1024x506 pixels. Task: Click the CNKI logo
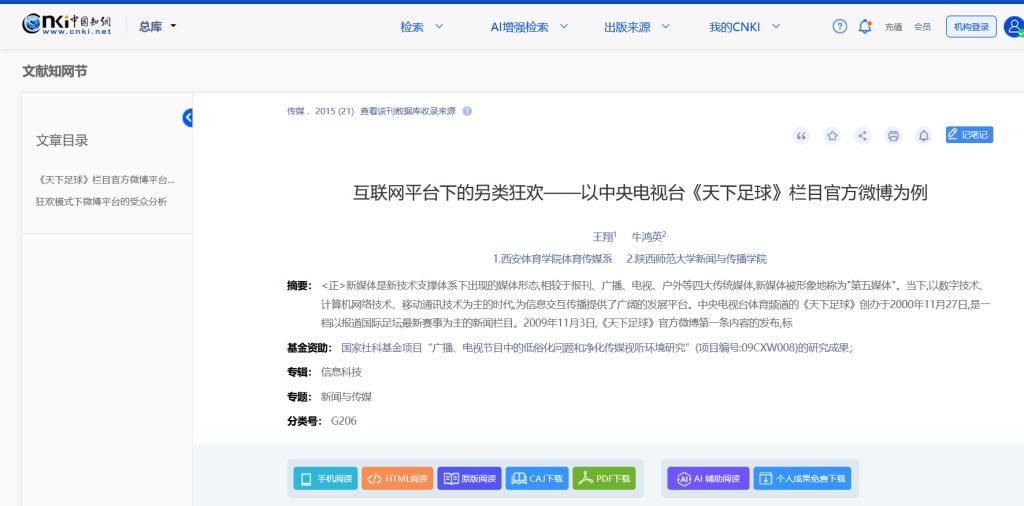pos(67,25)
